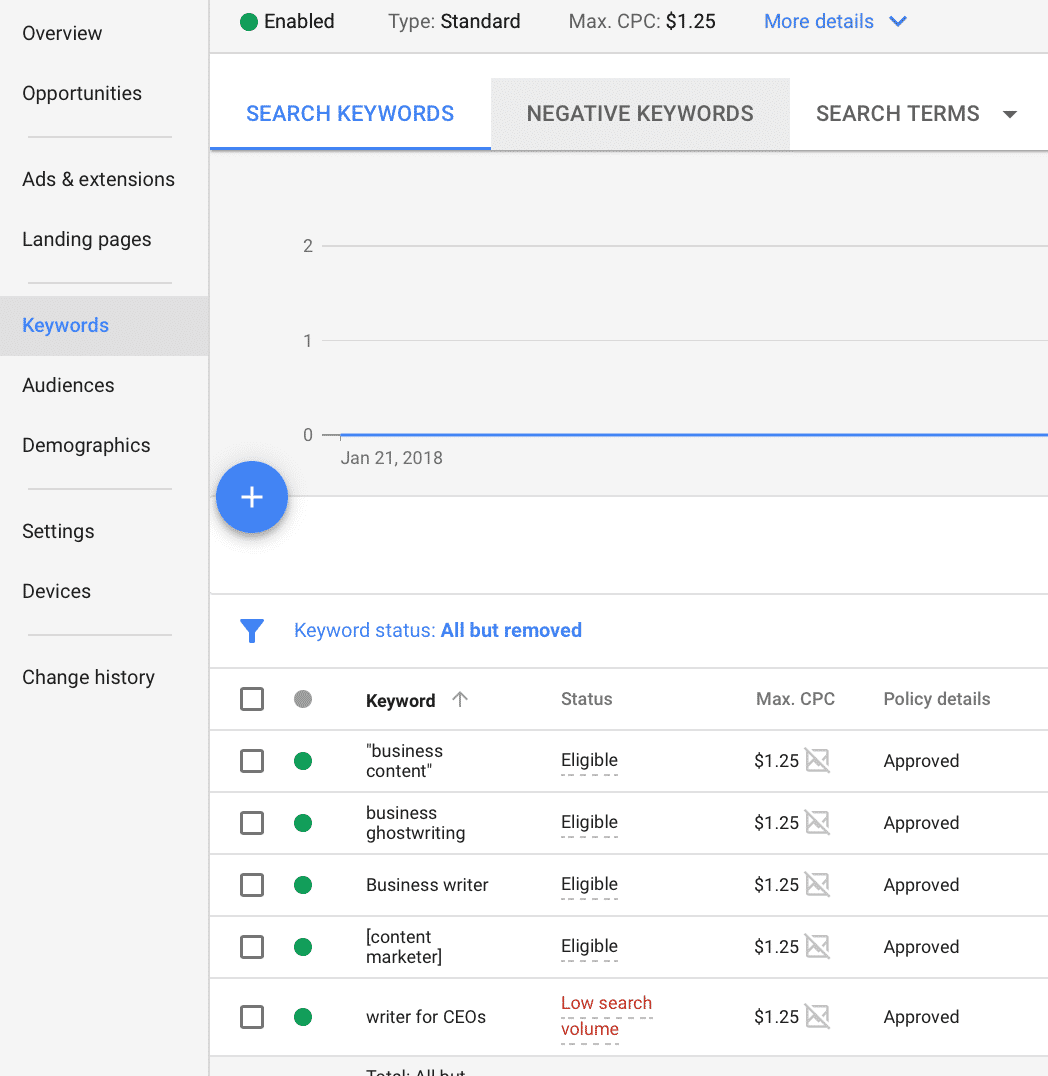Viewport: 1048px width, 1076px height.
Task: Open Devices in the sidebar
Action: tap(56, 591)
